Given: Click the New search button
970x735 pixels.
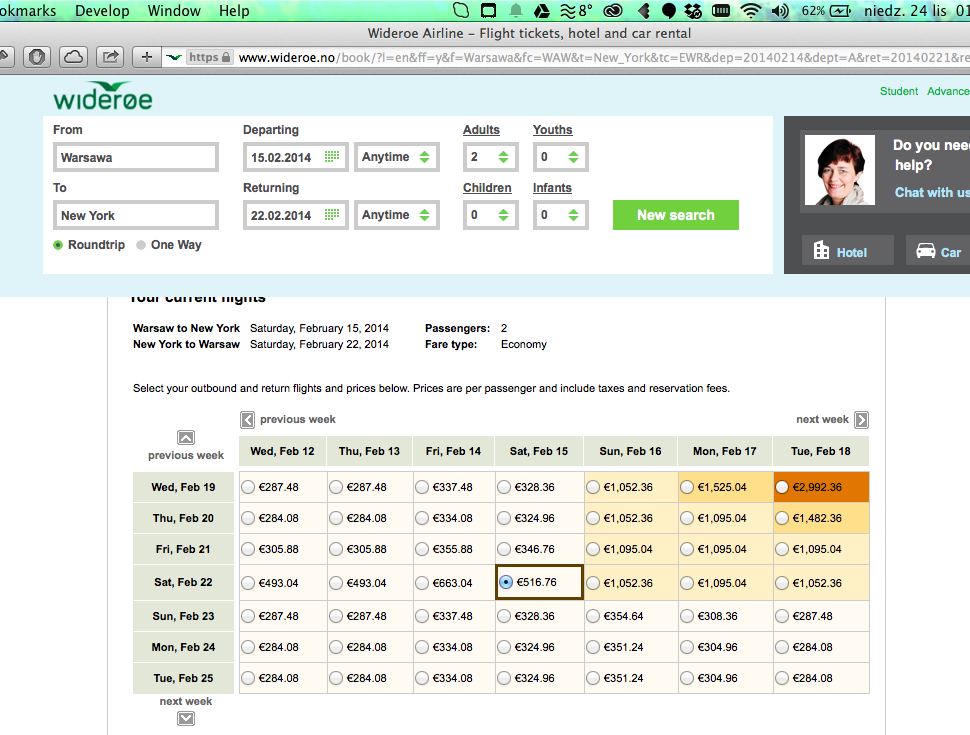Looking at the screenshot, I should (676, 215).
